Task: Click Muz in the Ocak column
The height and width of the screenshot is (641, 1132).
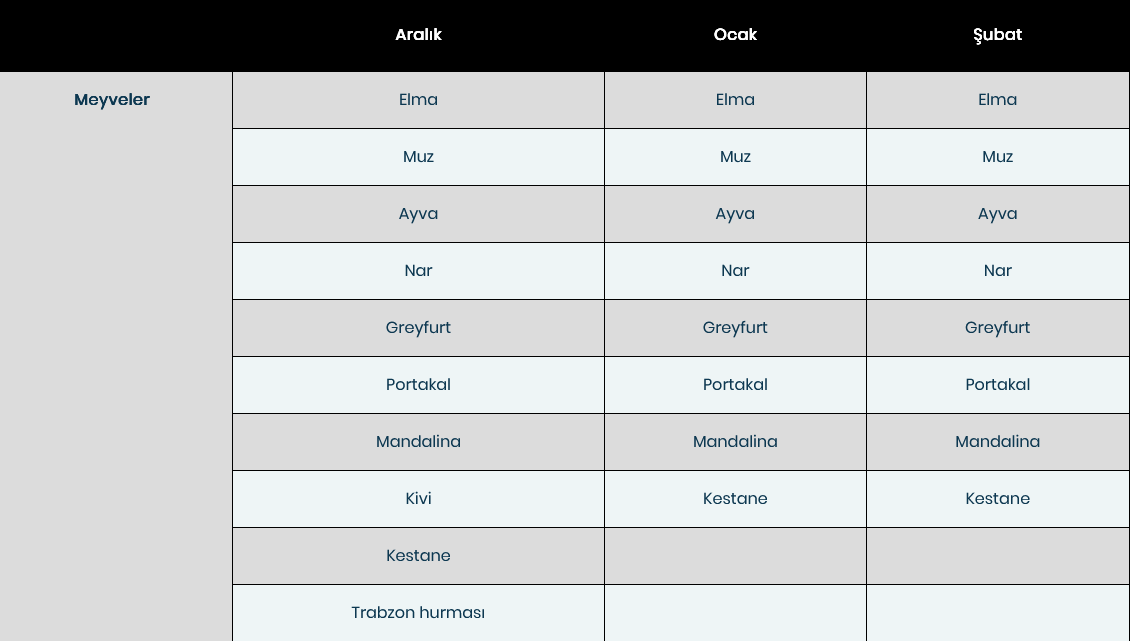Action: pos(735,157)
